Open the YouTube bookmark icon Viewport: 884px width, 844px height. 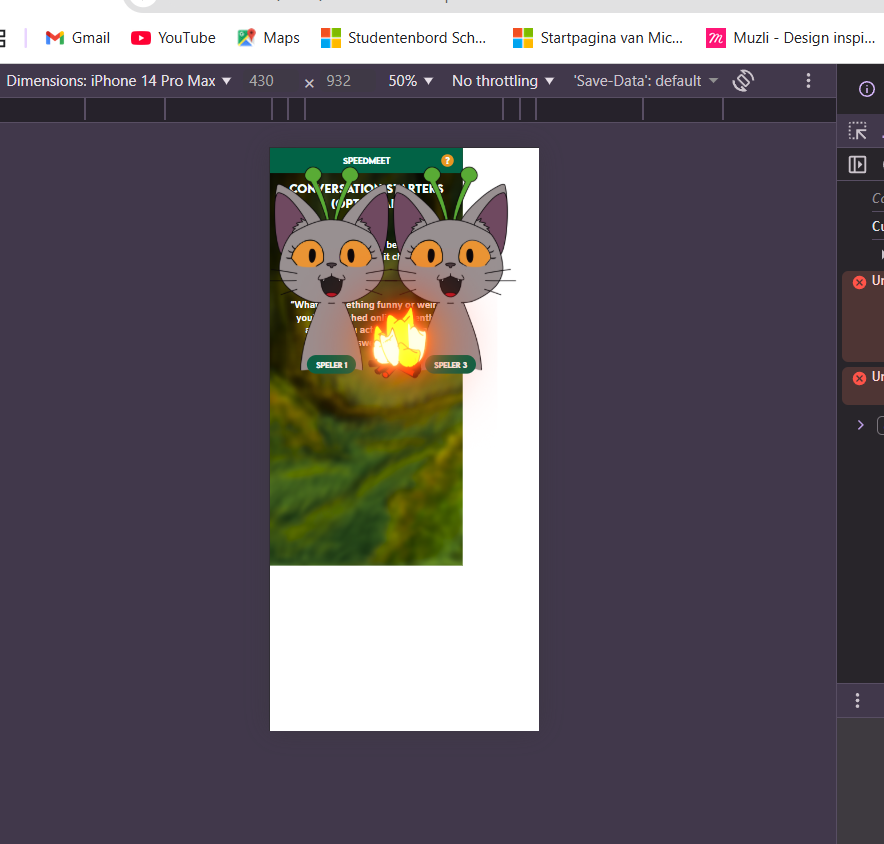pos(141,37)
